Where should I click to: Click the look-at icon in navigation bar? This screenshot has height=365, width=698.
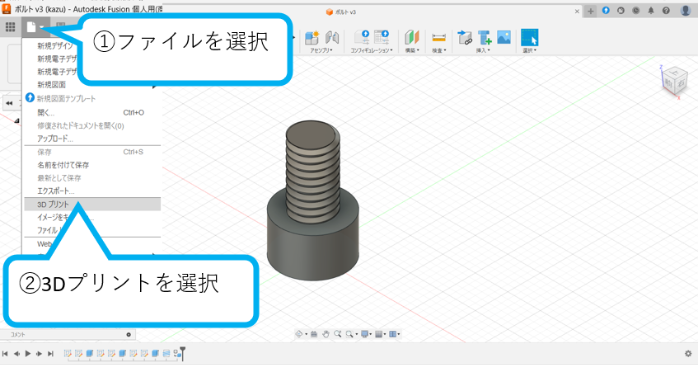314,334
